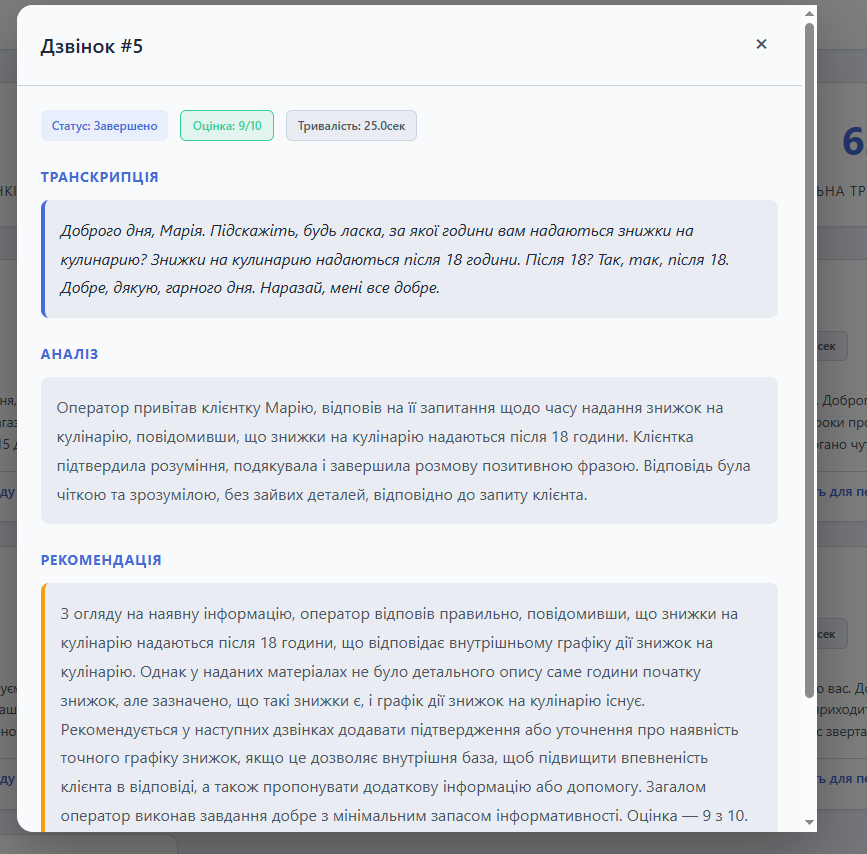Image resolution: width=867 pixels, height=854 pixels.
Task: Close the Дзвінок #5 modal dialog
Action: (x=761, y=44)
